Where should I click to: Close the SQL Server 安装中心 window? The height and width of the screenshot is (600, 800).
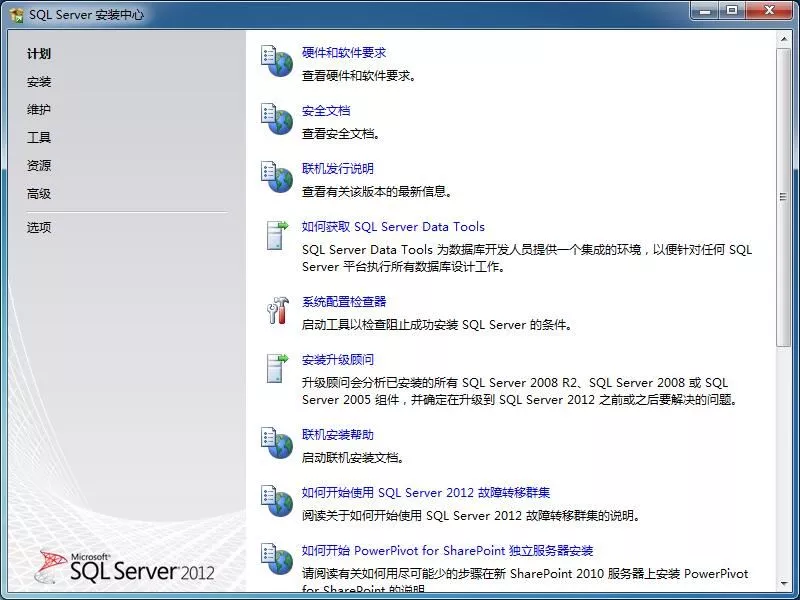pyautogui.click(x=769, y=11)
